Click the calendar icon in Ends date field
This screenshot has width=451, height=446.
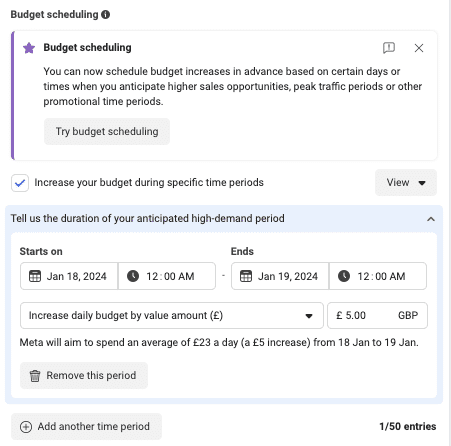click(246, 276)
